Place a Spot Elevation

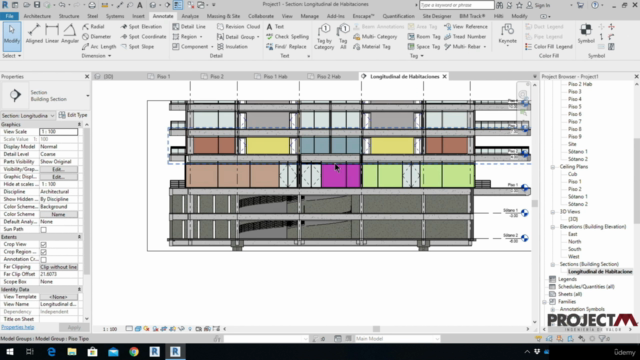141,27
